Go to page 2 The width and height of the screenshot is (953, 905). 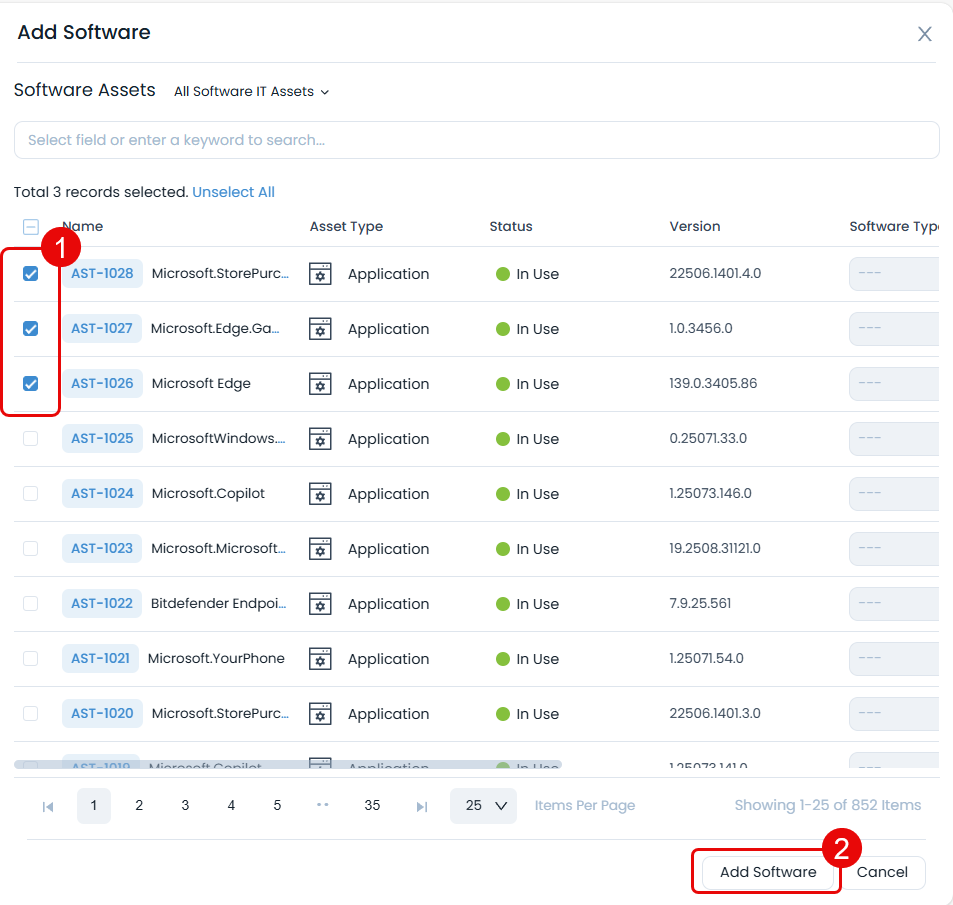(x=139, y=806)
